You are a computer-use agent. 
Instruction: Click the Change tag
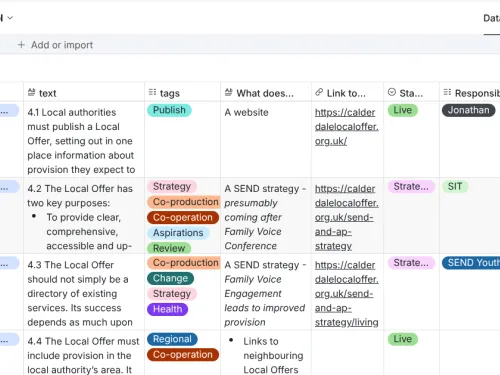point(171,278)
